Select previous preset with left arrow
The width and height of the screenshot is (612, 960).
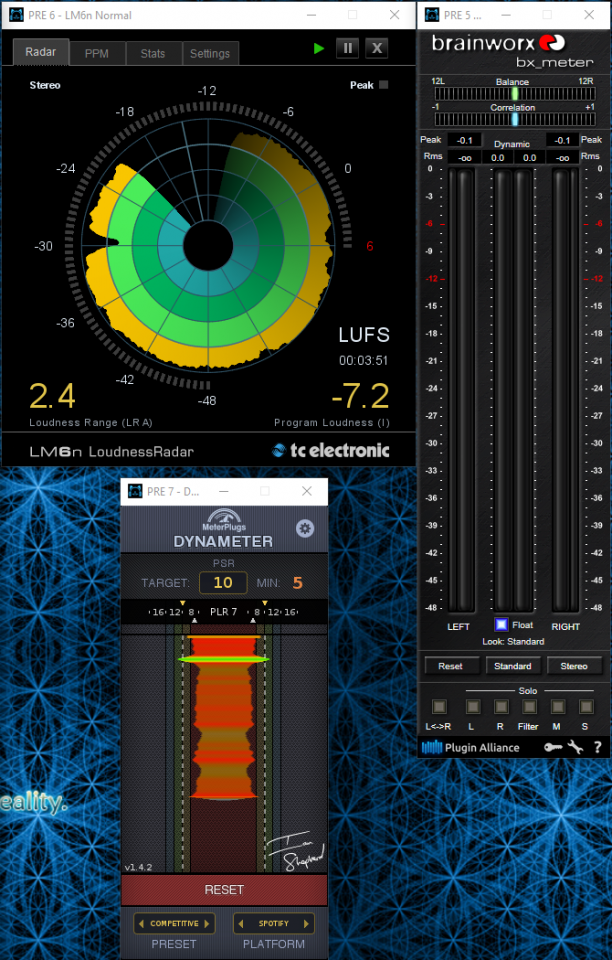[141, 923]
